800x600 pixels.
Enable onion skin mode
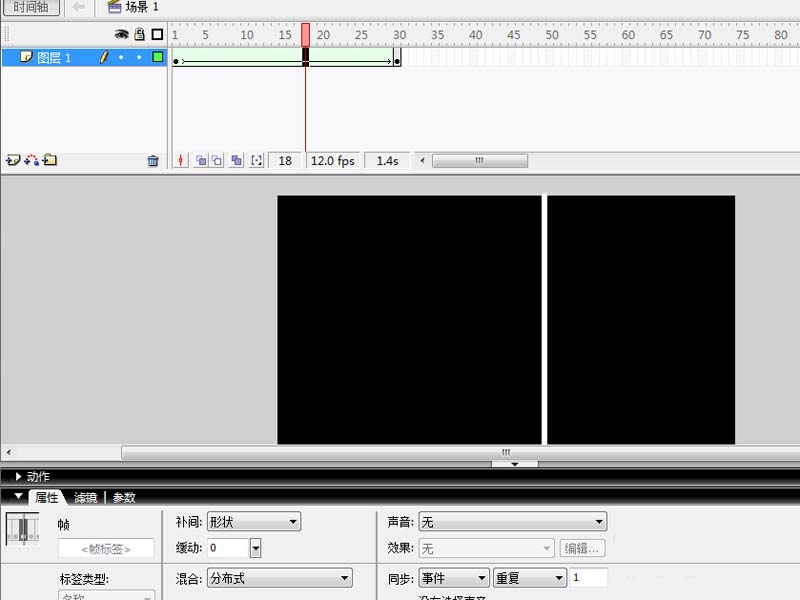pos(200,160)
